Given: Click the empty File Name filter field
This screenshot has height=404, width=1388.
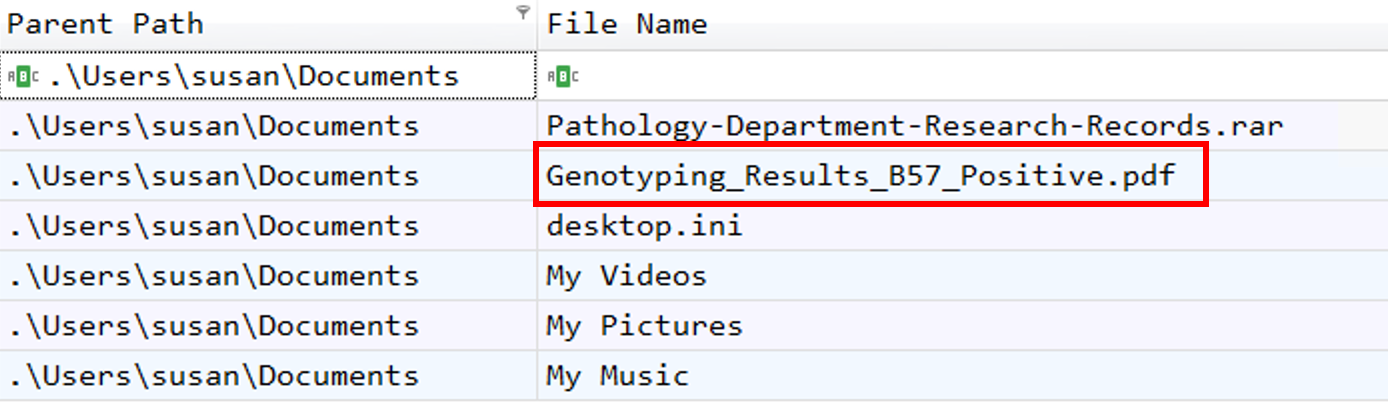Looking at the screenshot, I should (960, 76).
